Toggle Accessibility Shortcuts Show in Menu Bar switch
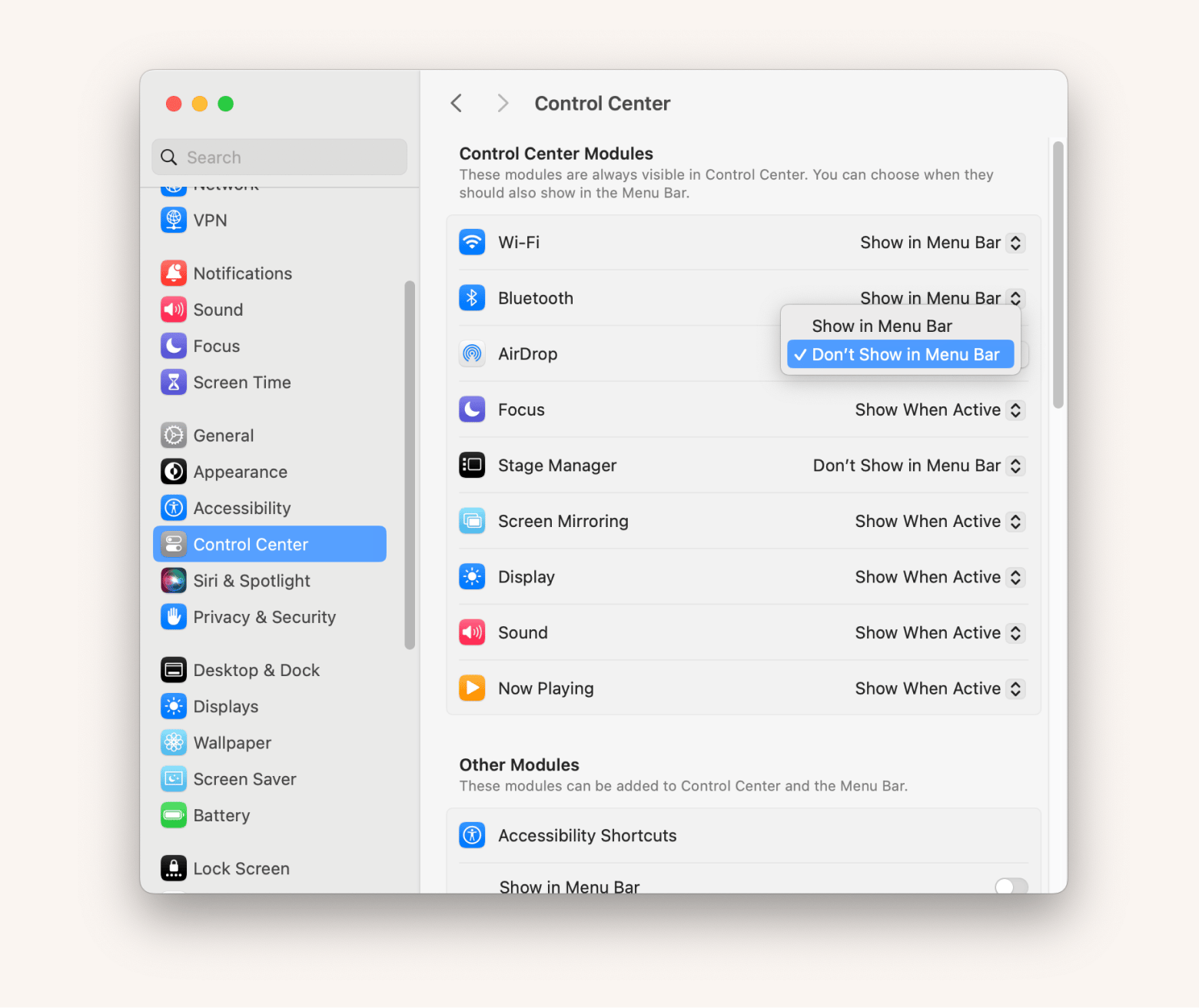Image resolution: width=1199 pixels, height=1008 pixels. (x=1011, y=887)
